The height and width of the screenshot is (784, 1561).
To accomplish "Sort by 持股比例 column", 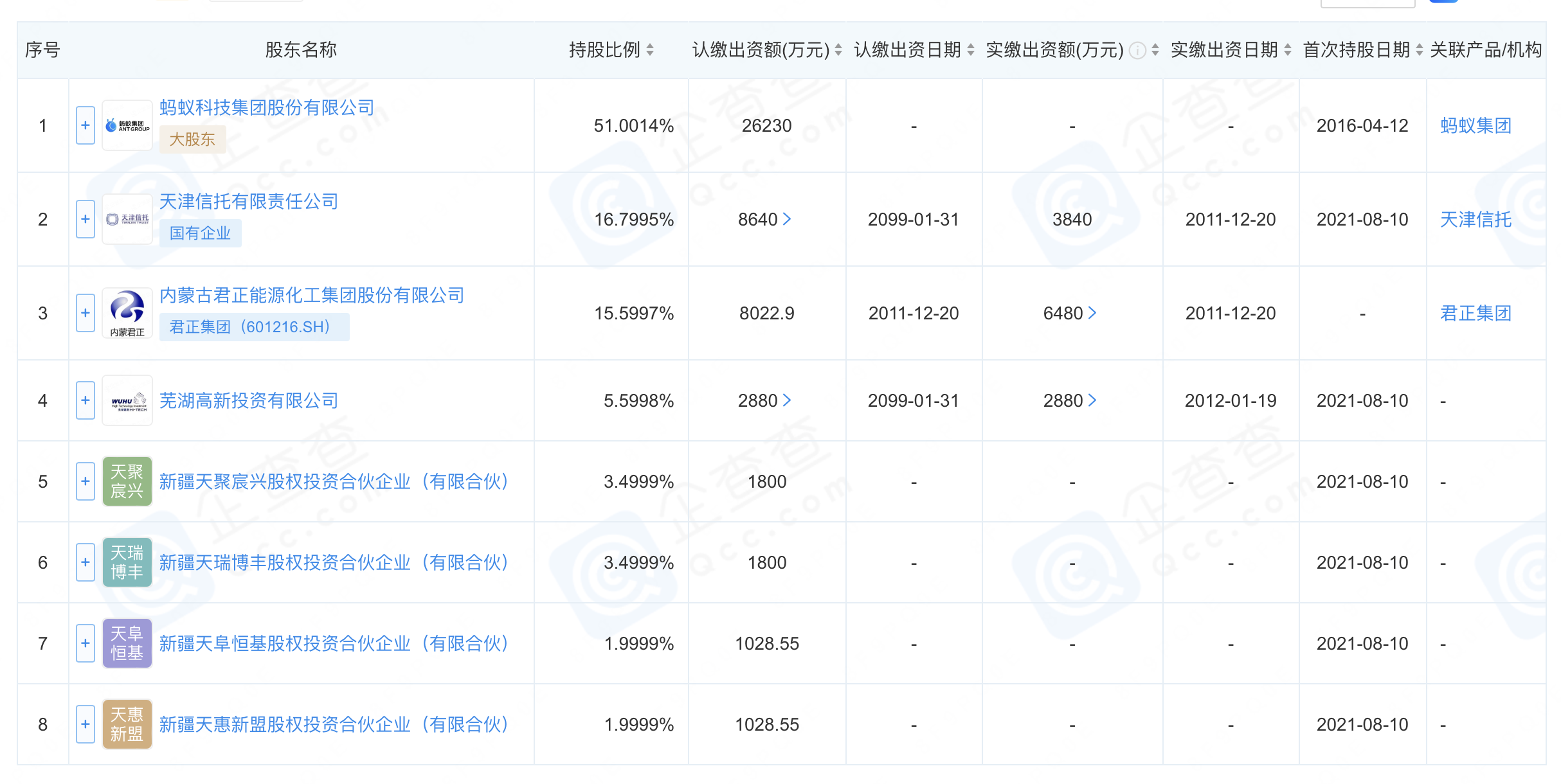I will tap(650, 50).
